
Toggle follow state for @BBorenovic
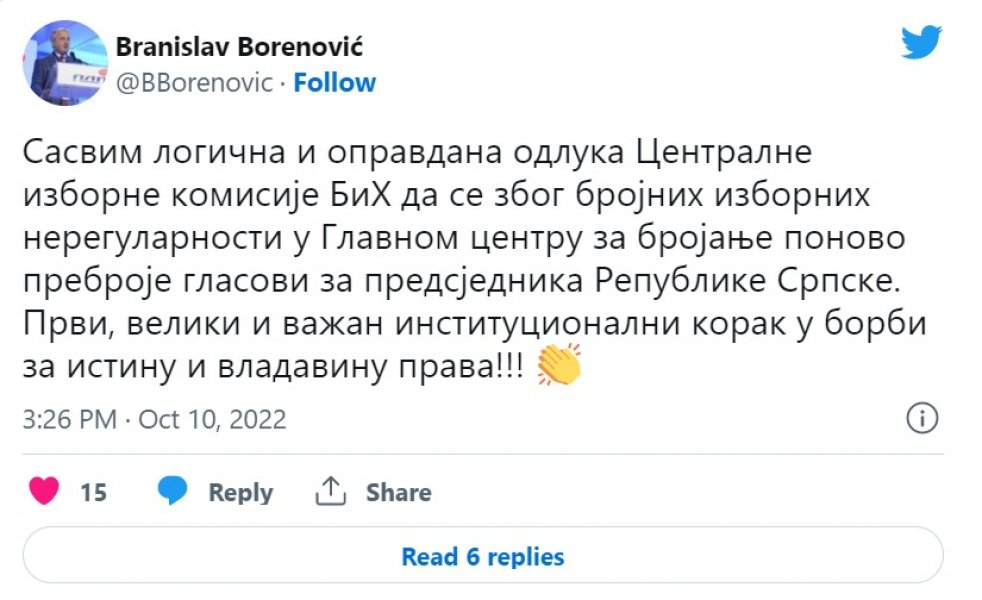pos(335,82)
